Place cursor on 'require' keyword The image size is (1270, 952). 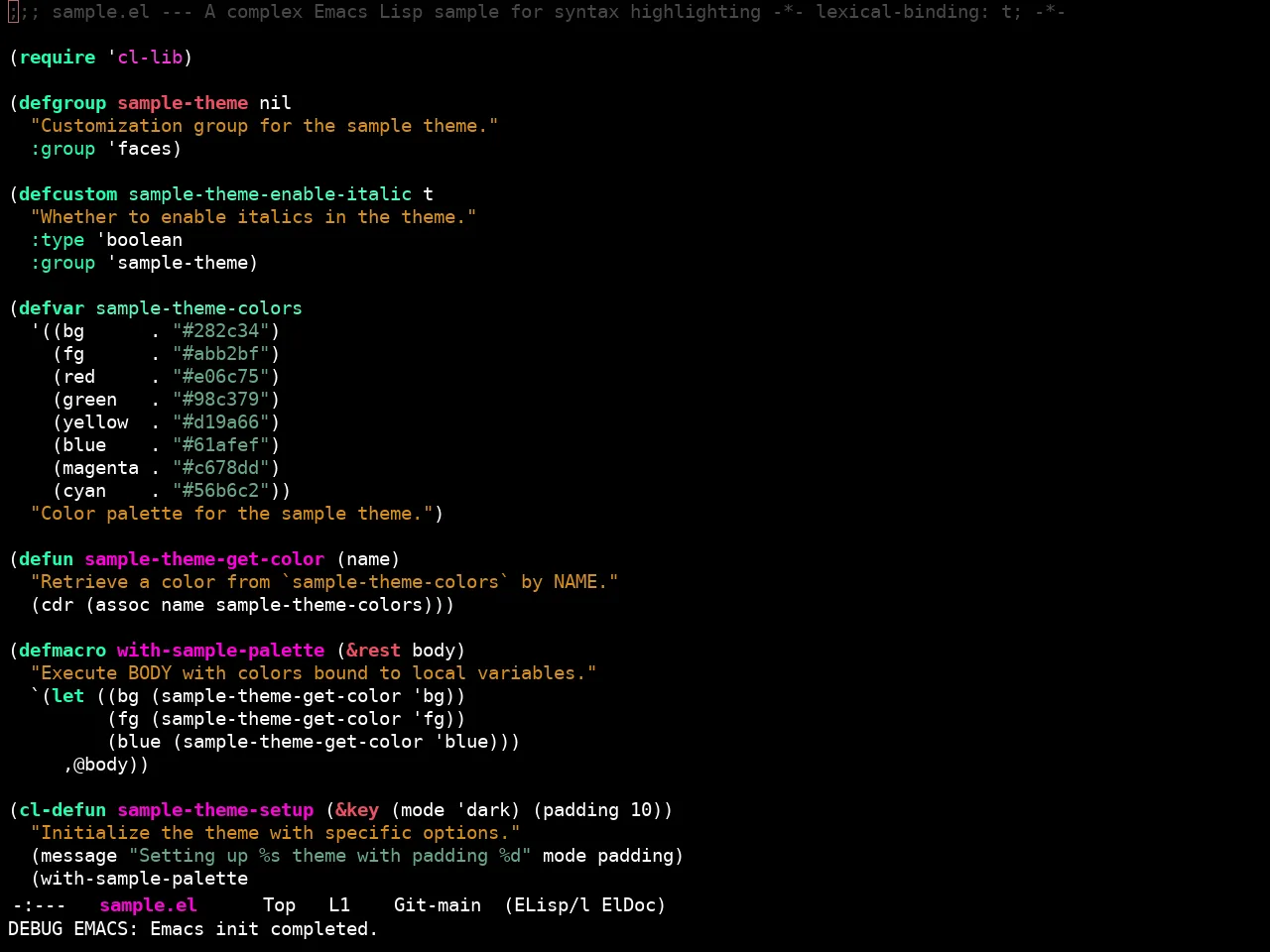click(x=58, y=58)
